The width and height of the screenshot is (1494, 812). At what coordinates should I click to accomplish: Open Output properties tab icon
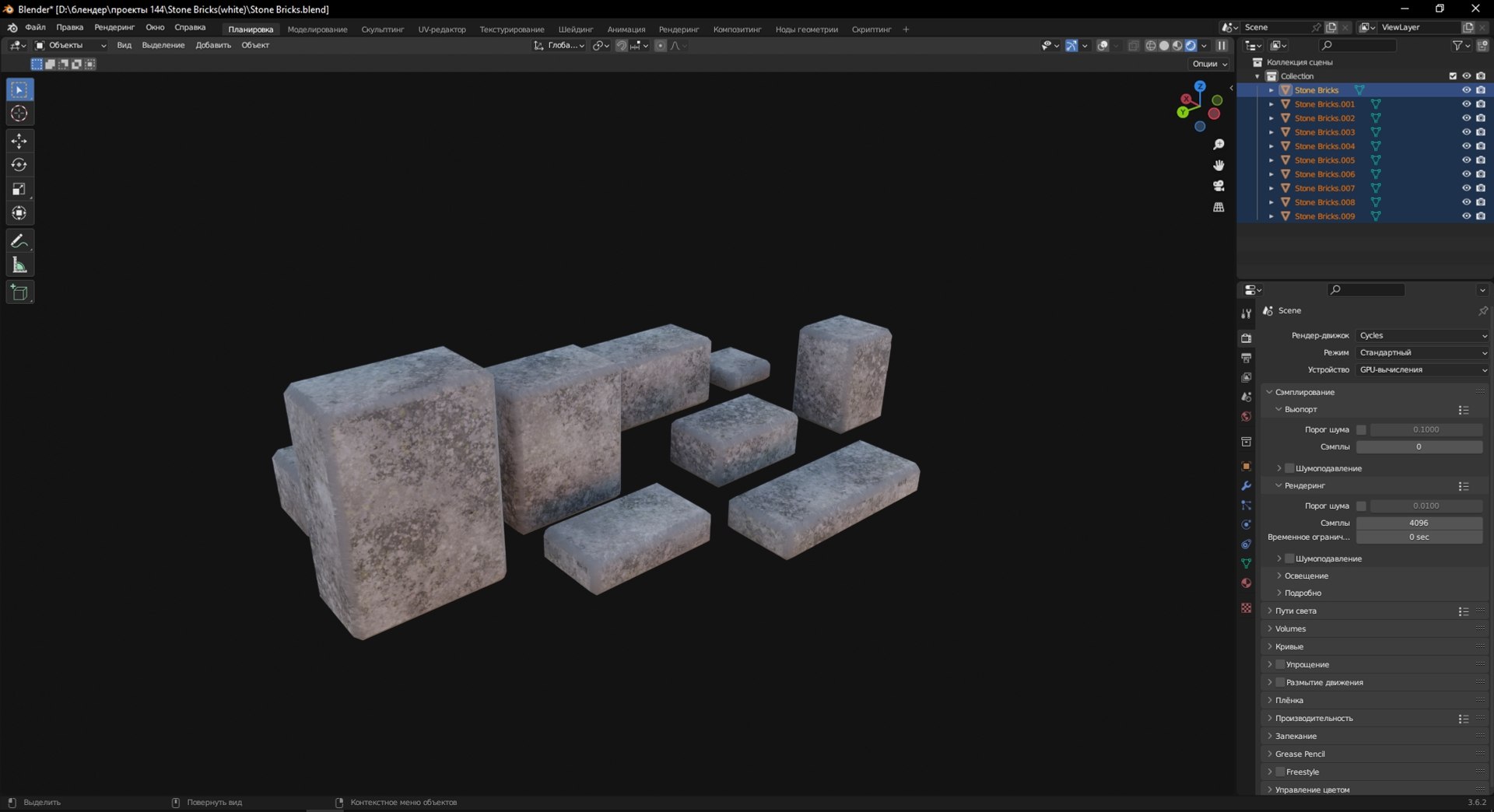click(x=1246, y=358)
